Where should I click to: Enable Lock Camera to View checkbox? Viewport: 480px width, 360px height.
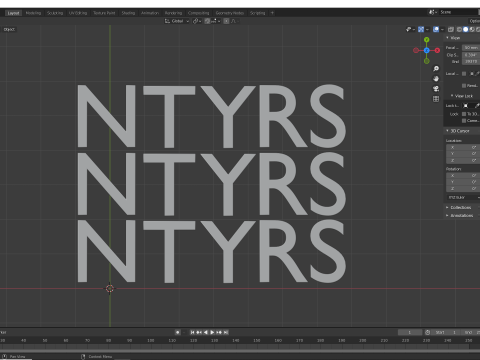pyautogui.click(x=464, y=121)
